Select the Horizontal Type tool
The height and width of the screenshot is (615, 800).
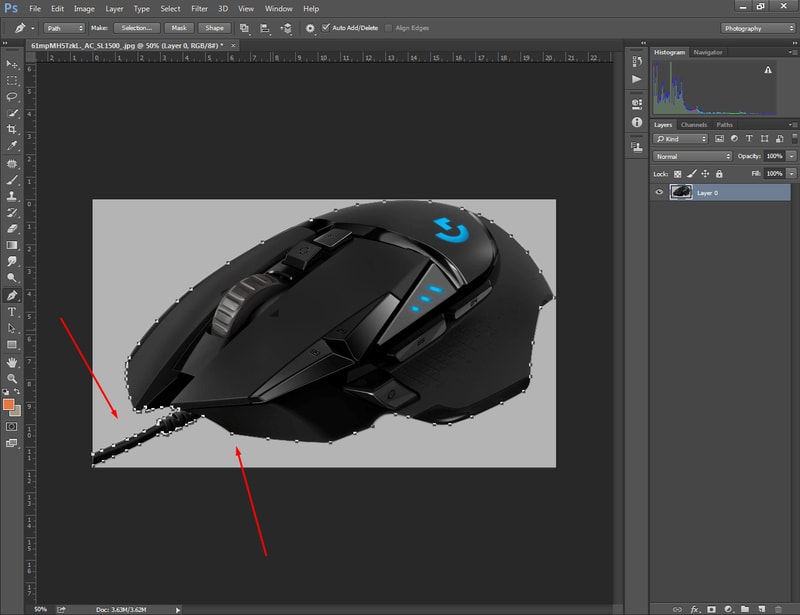tap(11, 312)
